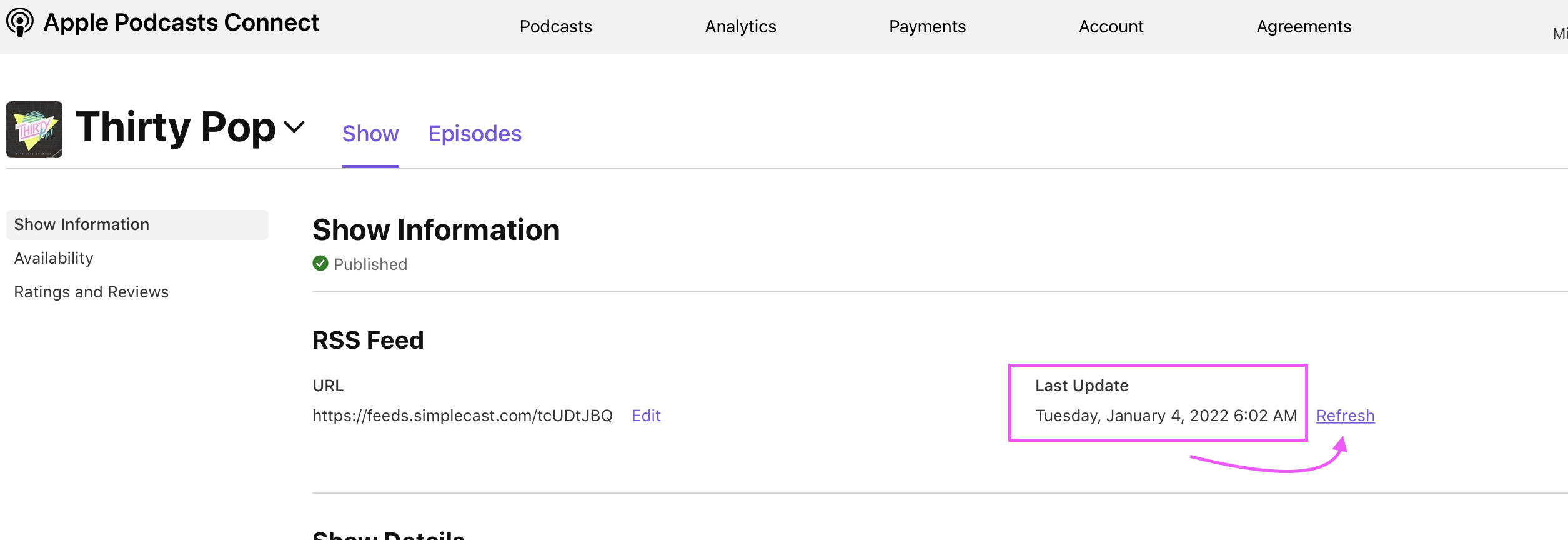The height and width of the screenshot is (540, 1568).
Task: Go to the Analytics section
Action: click(x=740, y=26)
